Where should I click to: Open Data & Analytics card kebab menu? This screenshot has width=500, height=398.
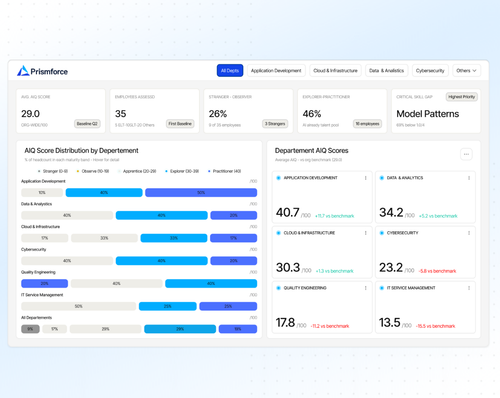[469, 178]
